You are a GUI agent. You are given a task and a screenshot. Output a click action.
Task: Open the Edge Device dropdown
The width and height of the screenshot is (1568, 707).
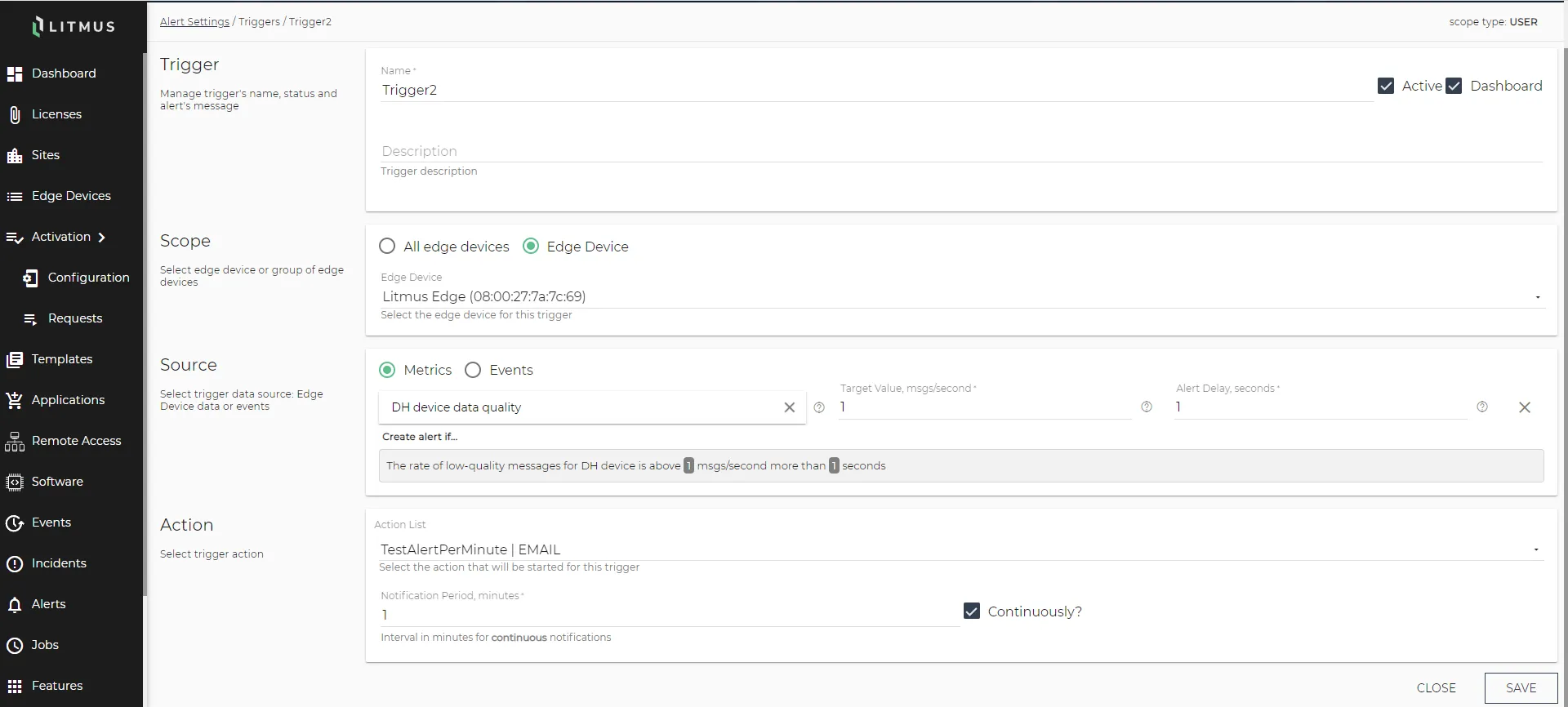coord(961,297)
